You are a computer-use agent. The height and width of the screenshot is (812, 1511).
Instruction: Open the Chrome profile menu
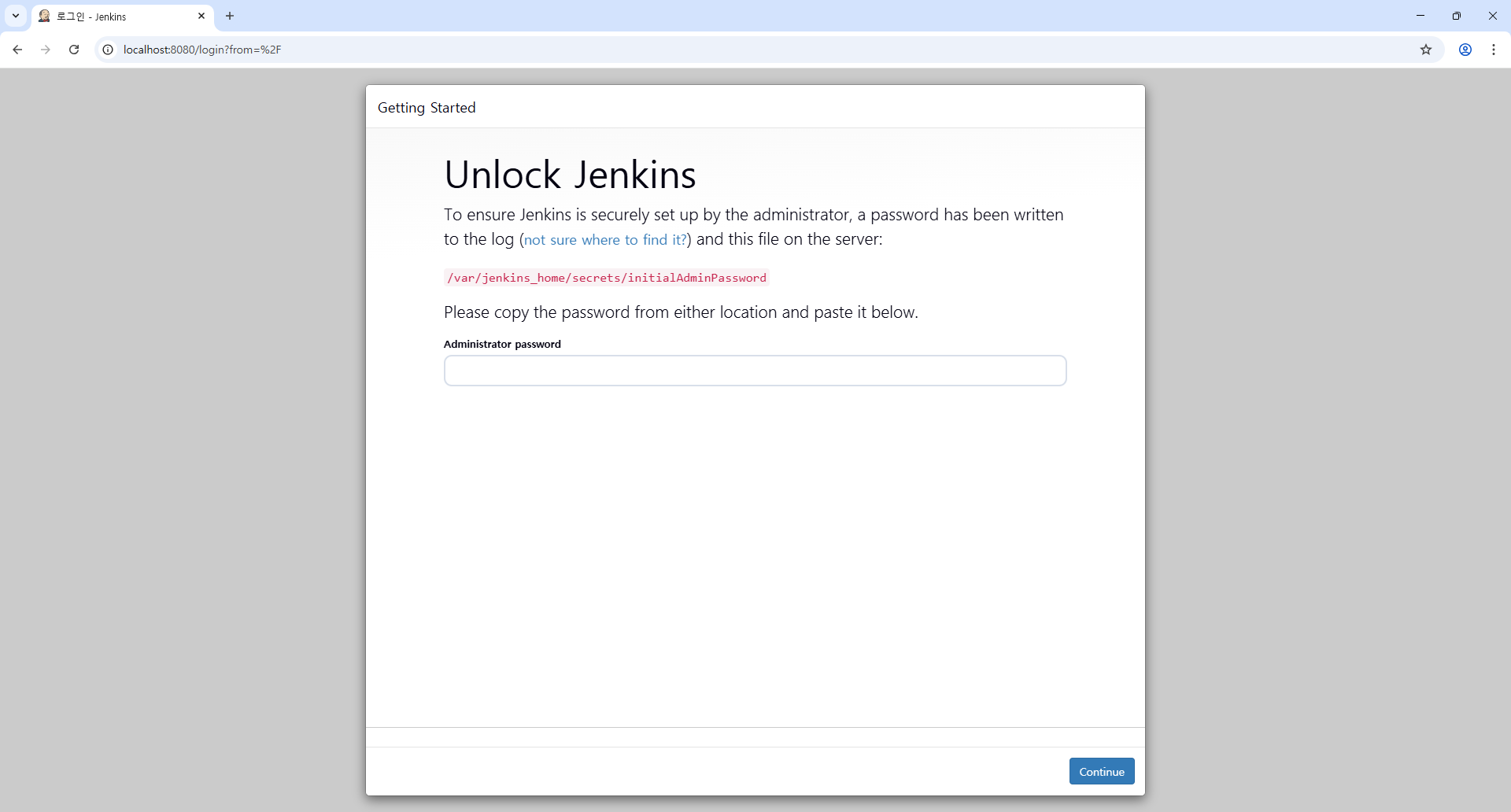1465,50
